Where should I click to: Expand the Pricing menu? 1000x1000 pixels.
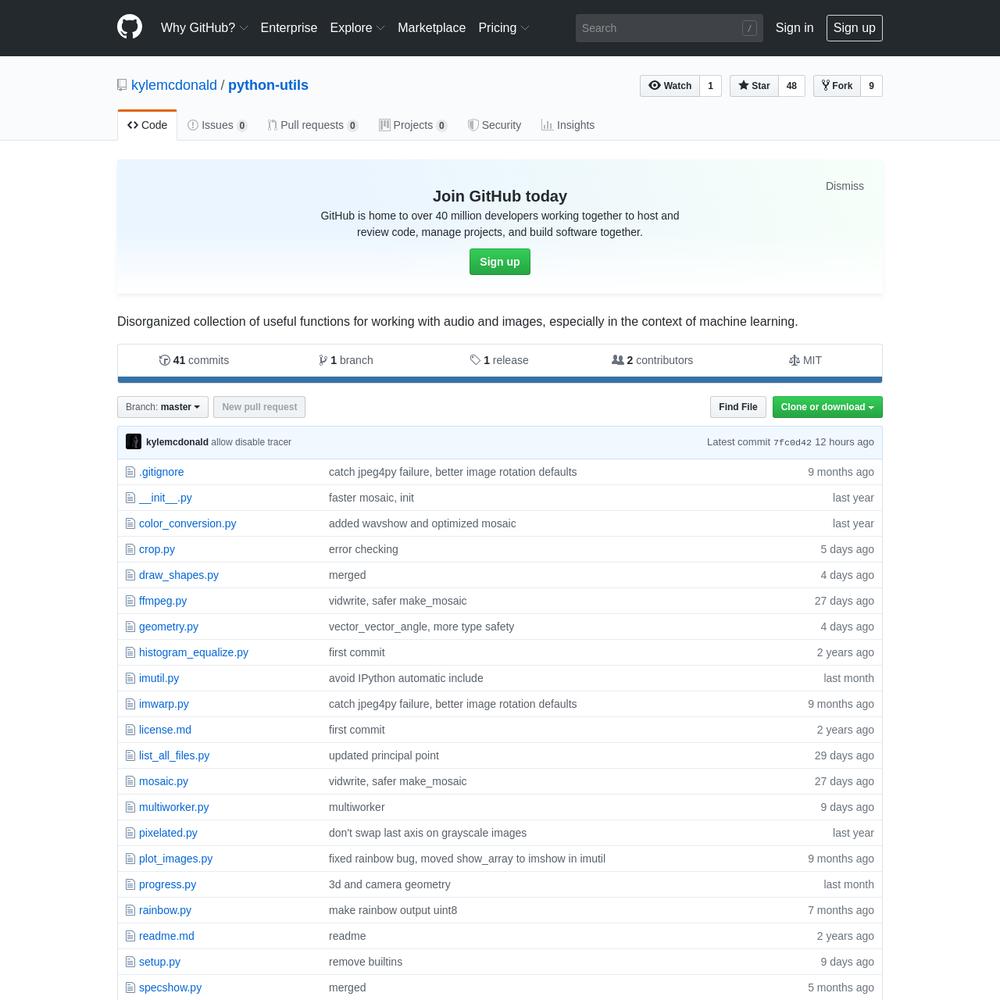[x=504, y=28]
